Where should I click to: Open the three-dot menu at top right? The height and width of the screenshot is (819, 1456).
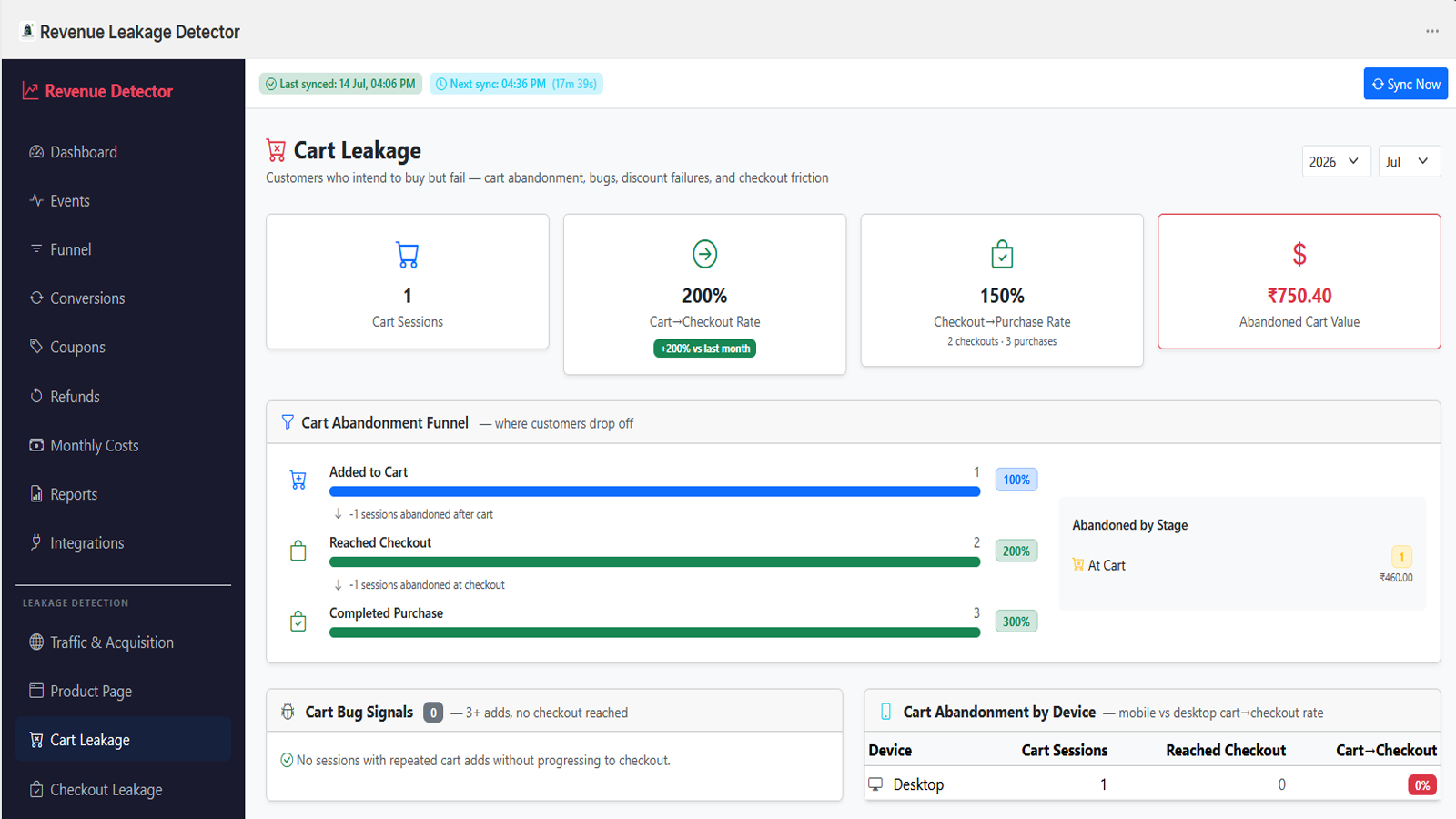point(1432,31)
